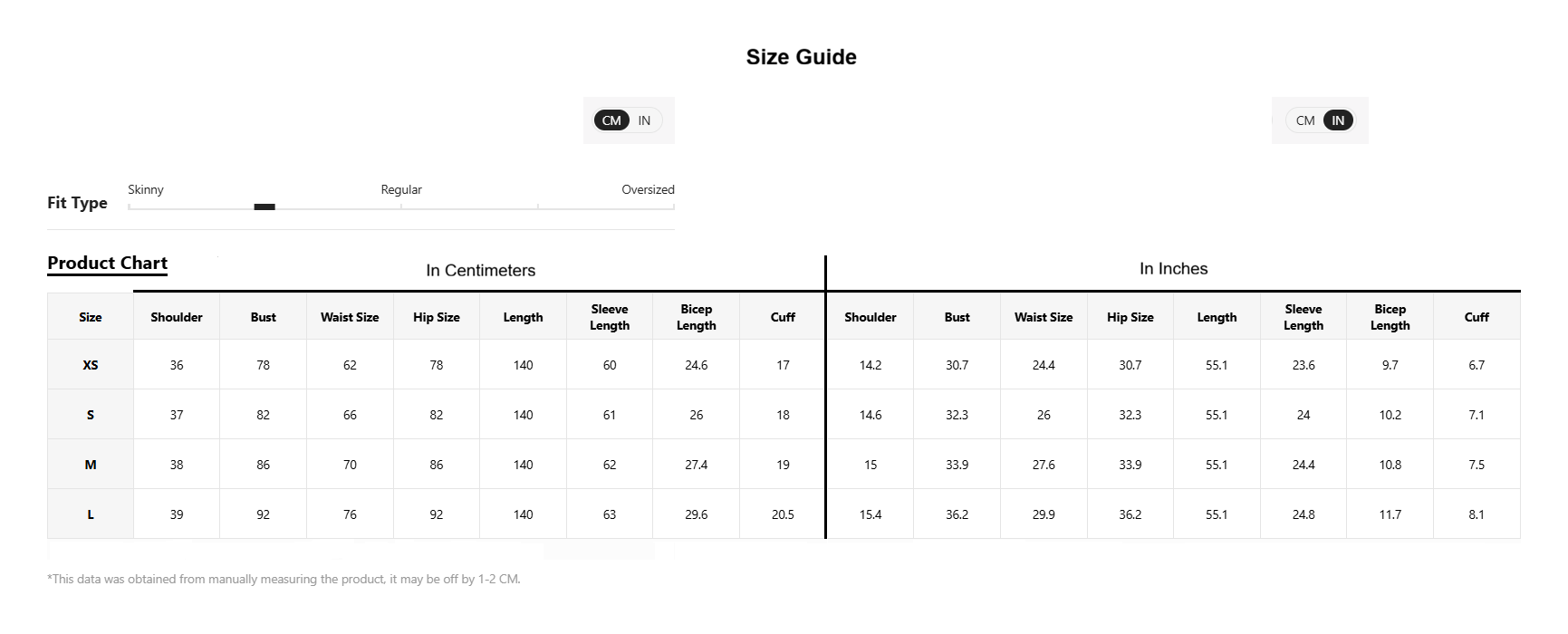Select the S size row header
Image resolution: width=1568 pixels, height=634 pixels.
coord(91,415)
